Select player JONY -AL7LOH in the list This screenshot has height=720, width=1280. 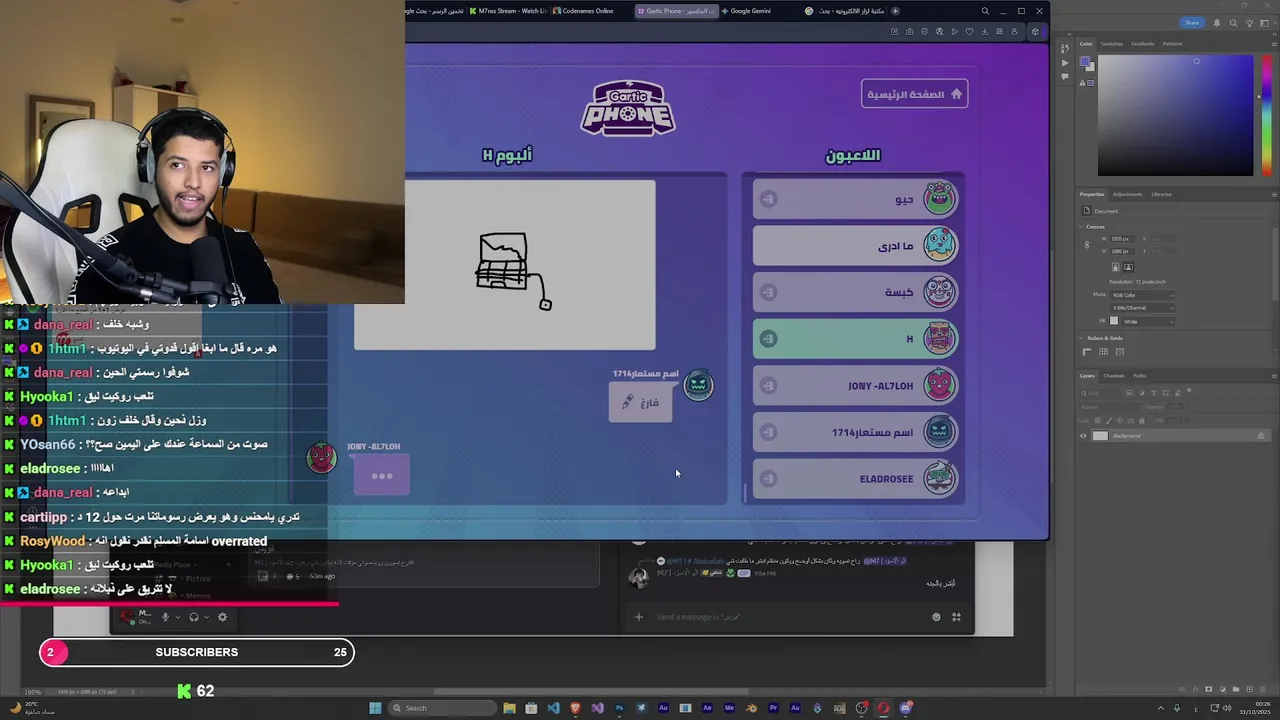tap(855, 386)
